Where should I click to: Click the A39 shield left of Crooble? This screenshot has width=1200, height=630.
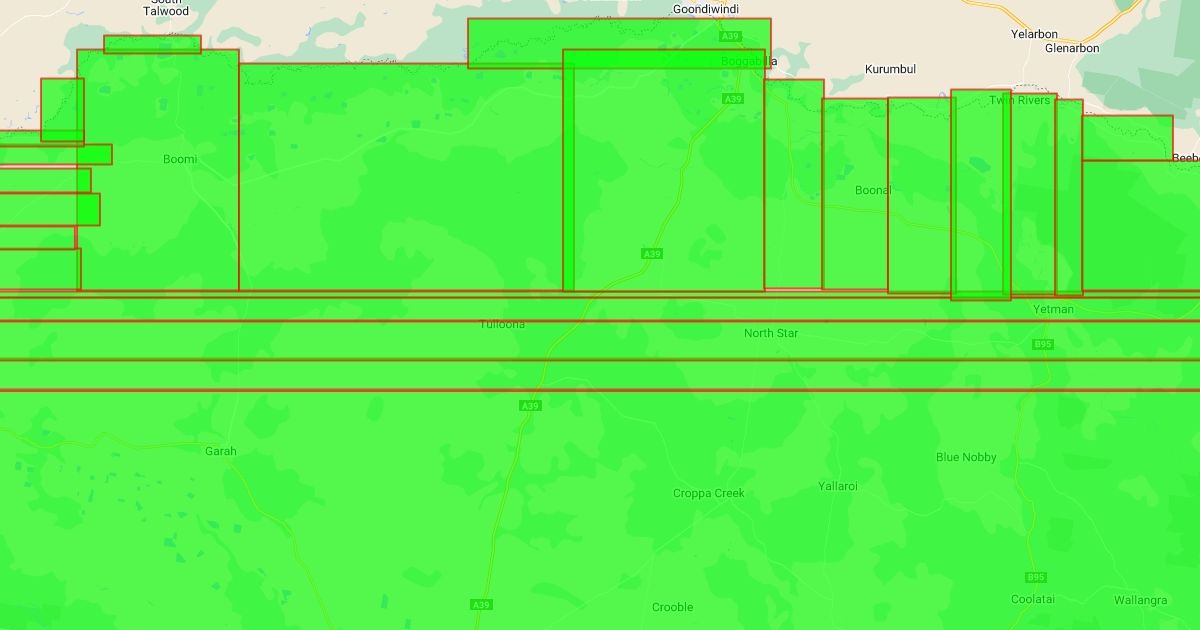[x=481, y=605]
